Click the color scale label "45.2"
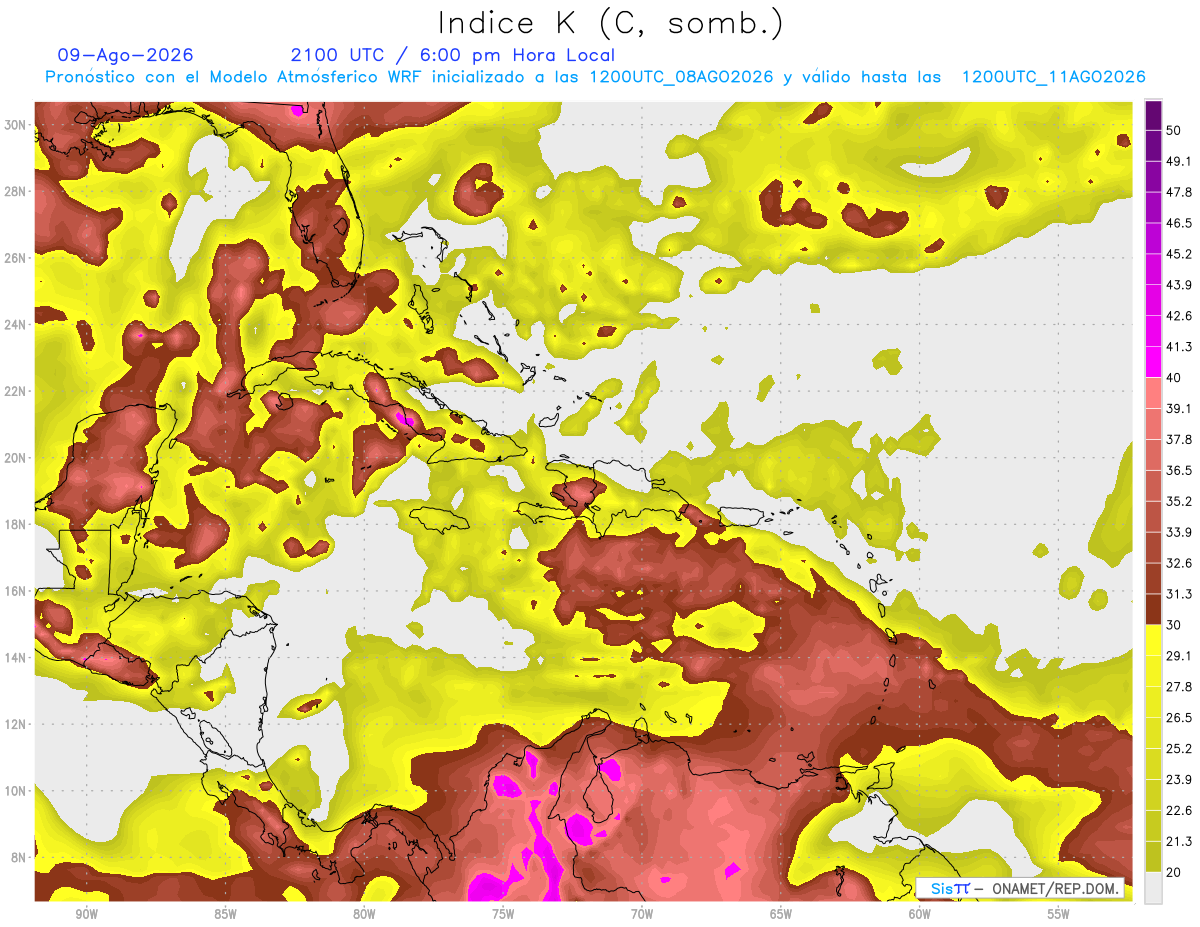This screenshot has width=1200, height=927. [x=1179, y=254]
